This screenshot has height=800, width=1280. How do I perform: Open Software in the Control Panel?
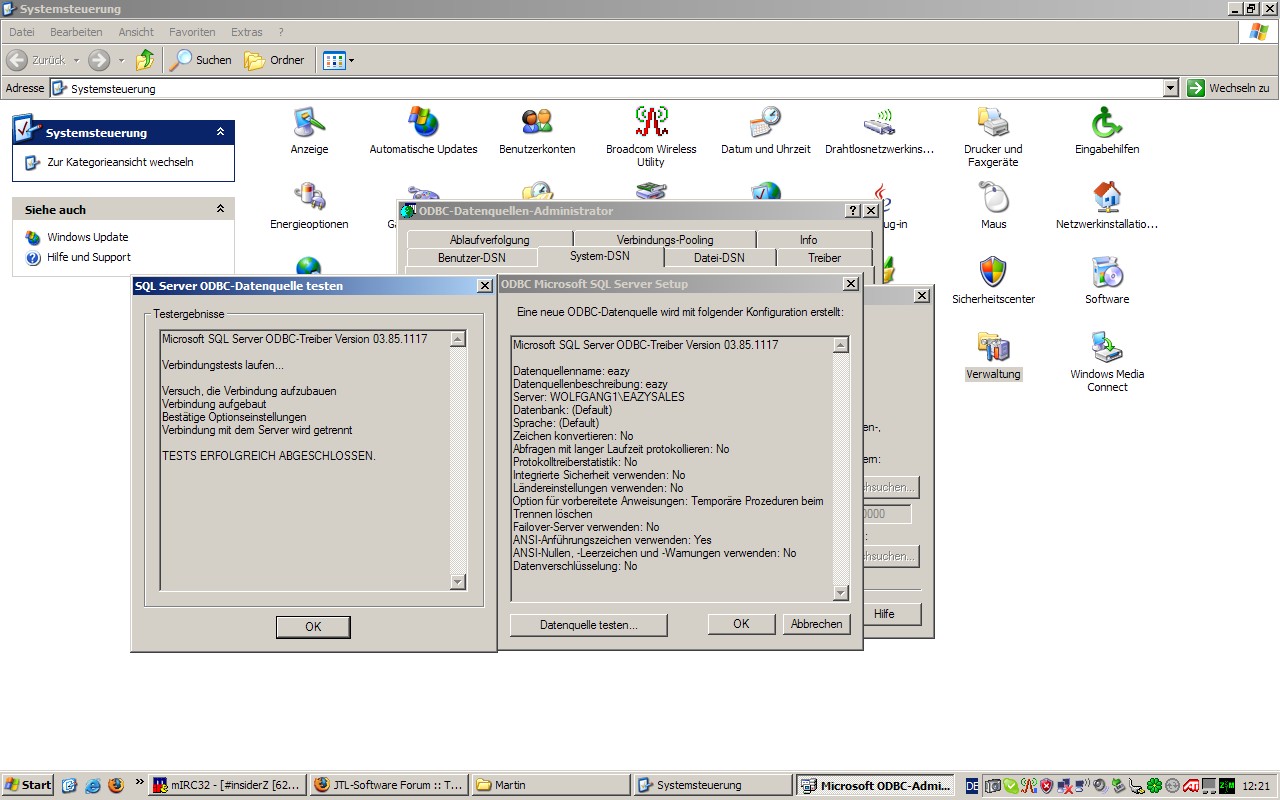(1106, 272)
